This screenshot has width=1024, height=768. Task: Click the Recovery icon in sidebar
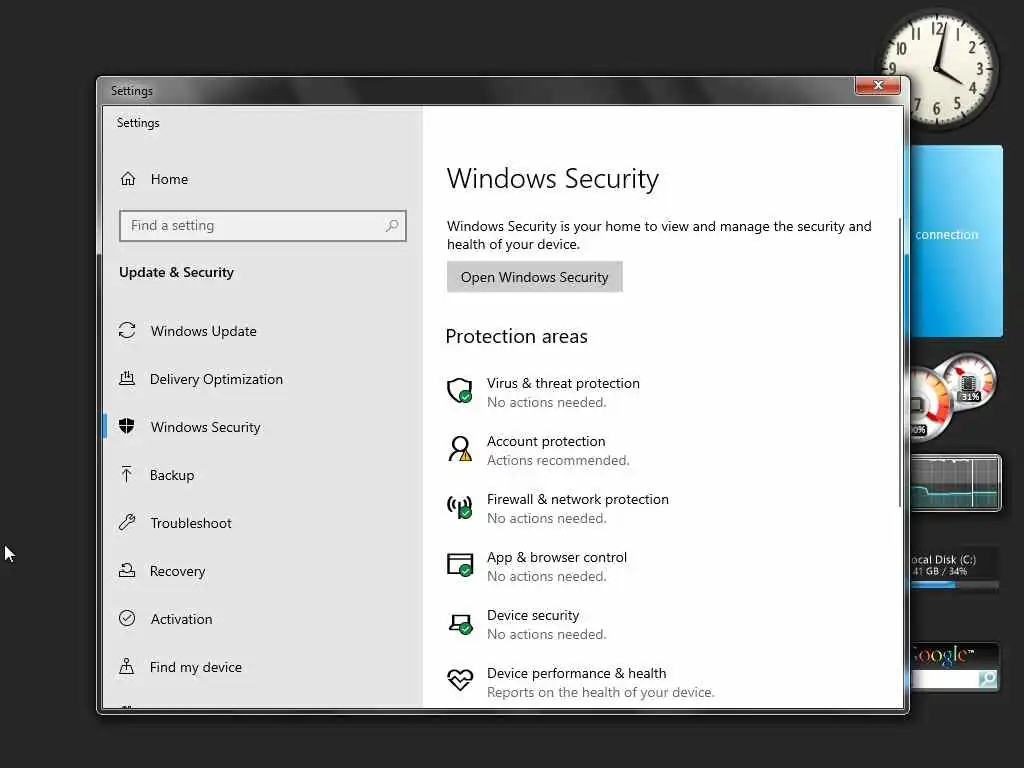coord(127,571)
